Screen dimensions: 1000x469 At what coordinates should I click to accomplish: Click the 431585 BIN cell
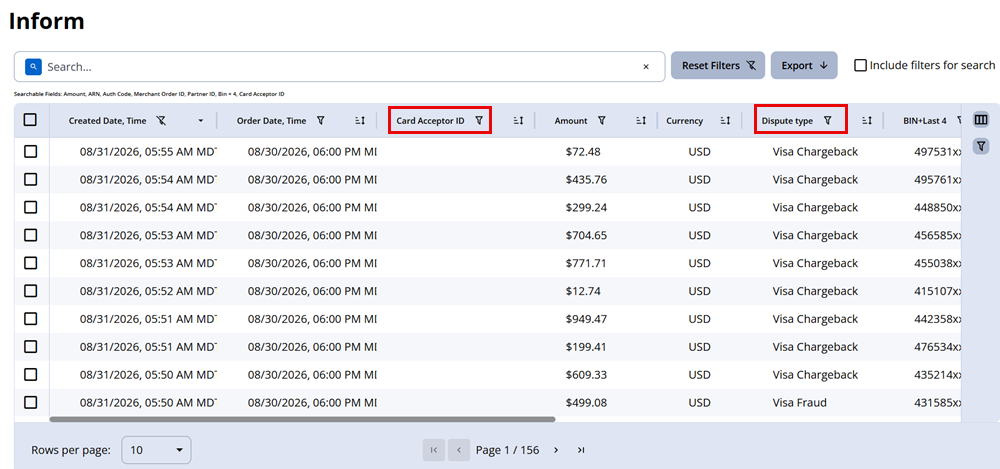pyautogui.click(x=937, y=403)
